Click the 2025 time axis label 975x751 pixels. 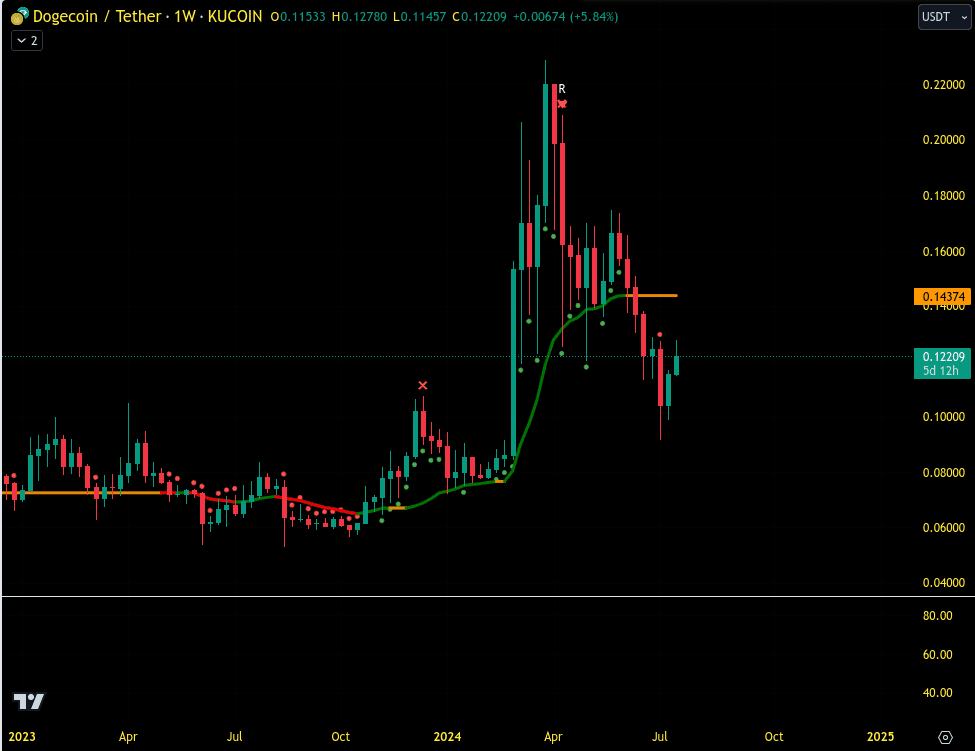tap(880, 737)
